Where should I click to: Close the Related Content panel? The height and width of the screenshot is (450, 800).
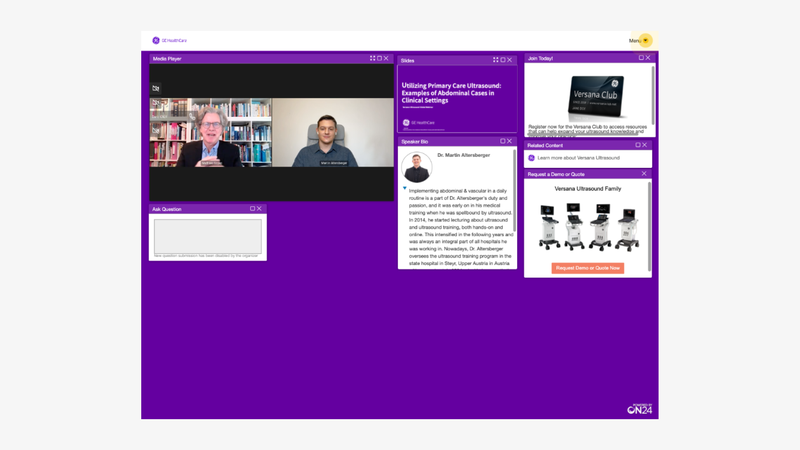point(644,145)
